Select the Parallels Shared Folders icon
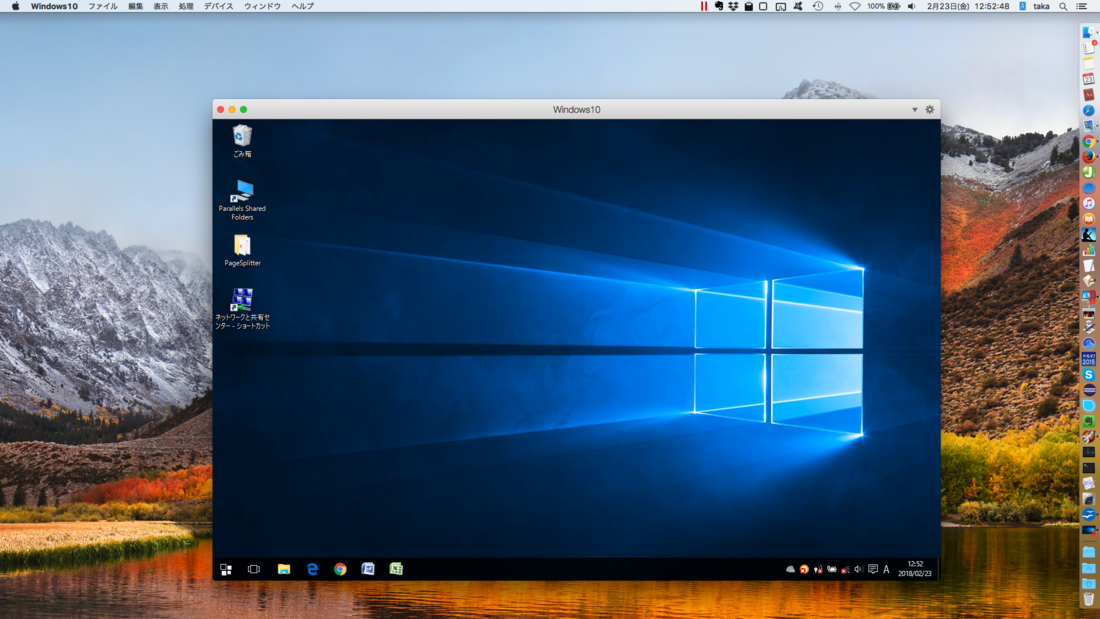 point(242,200)
